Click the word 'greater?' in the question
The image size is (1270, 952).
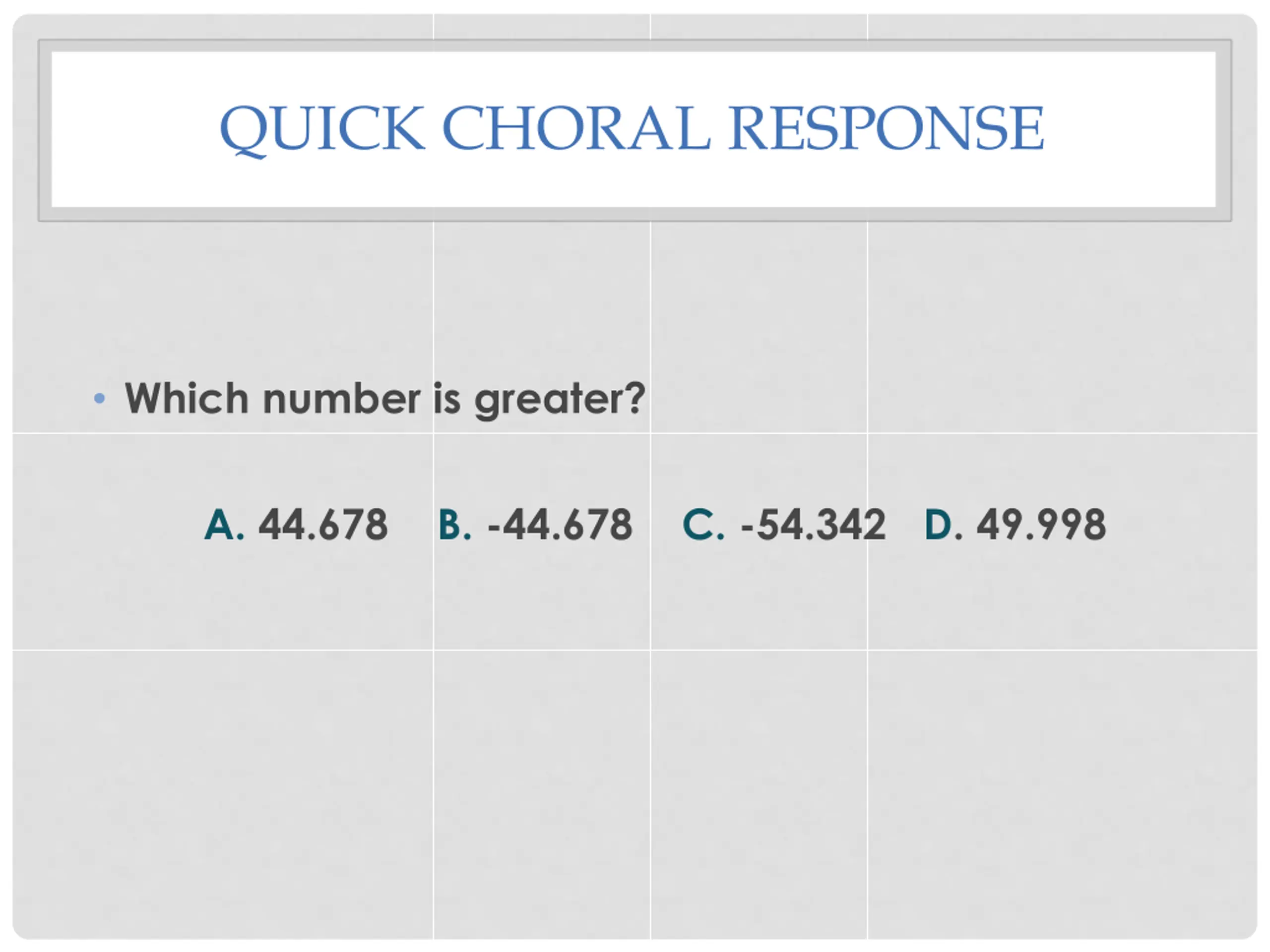(x=560, y=398)
